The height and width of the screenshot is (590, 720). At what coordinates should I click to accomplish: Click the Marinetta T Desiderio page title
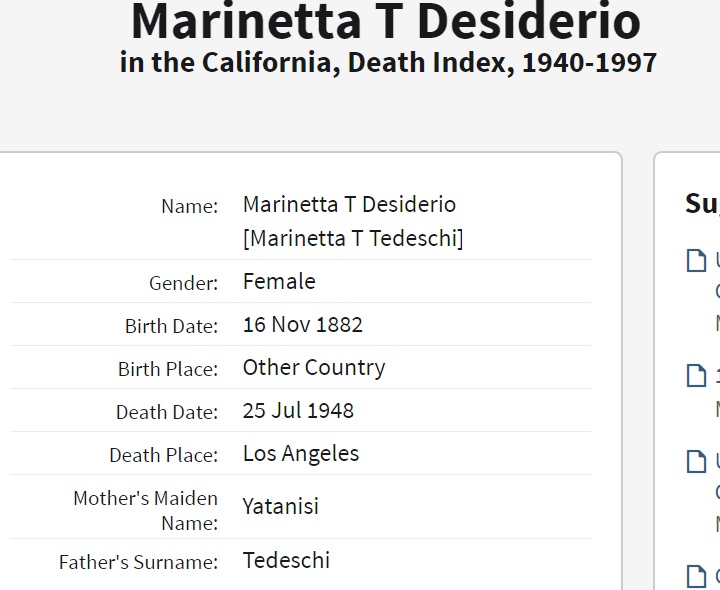point(386,22)
